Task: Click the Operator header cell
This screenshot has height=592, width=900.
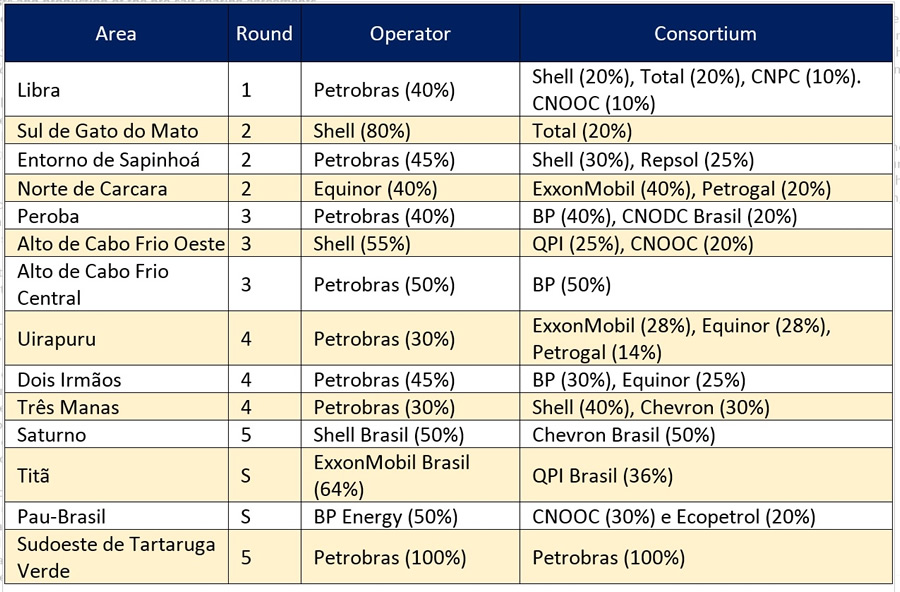Action: [410, 33]
